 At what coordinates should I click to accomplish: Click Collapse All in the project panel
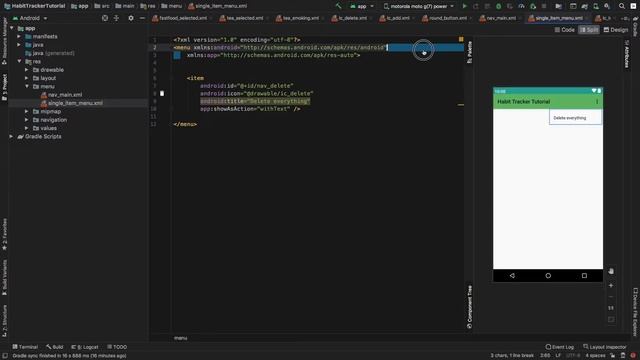(116, 18)
